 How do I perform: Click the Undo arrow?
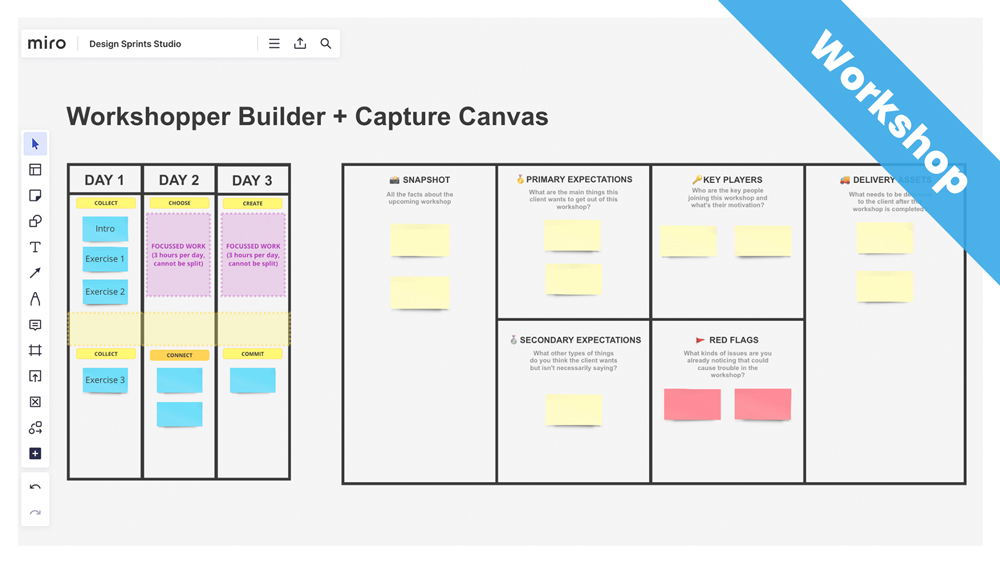coord(35,488)
